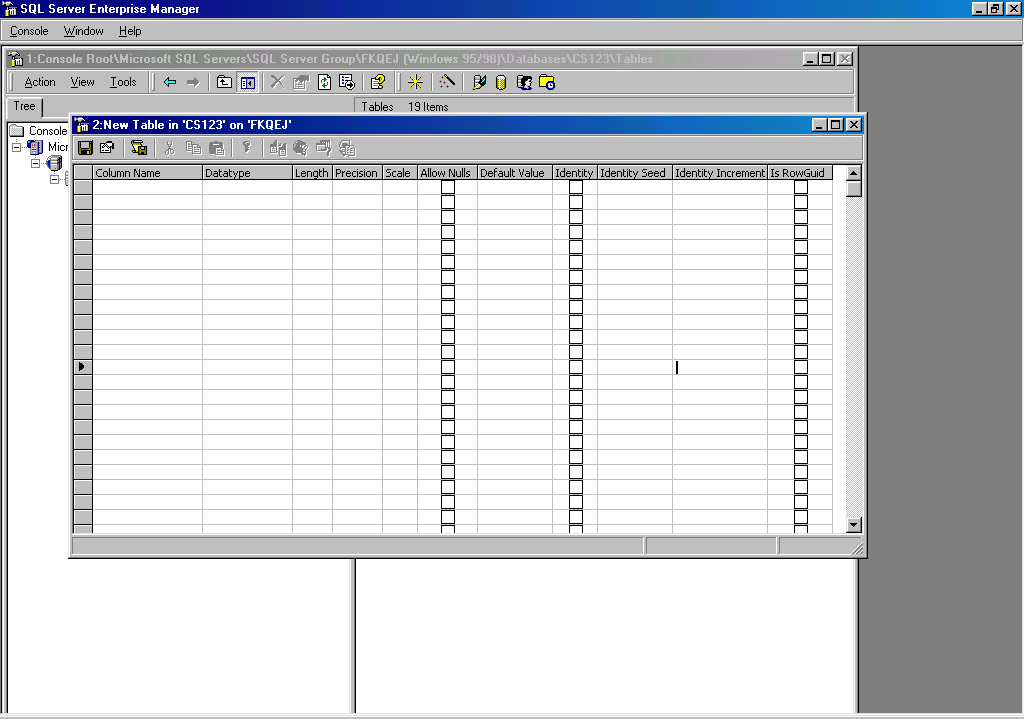
Task: Set primary key with the key icon
Action: (247, 148)
